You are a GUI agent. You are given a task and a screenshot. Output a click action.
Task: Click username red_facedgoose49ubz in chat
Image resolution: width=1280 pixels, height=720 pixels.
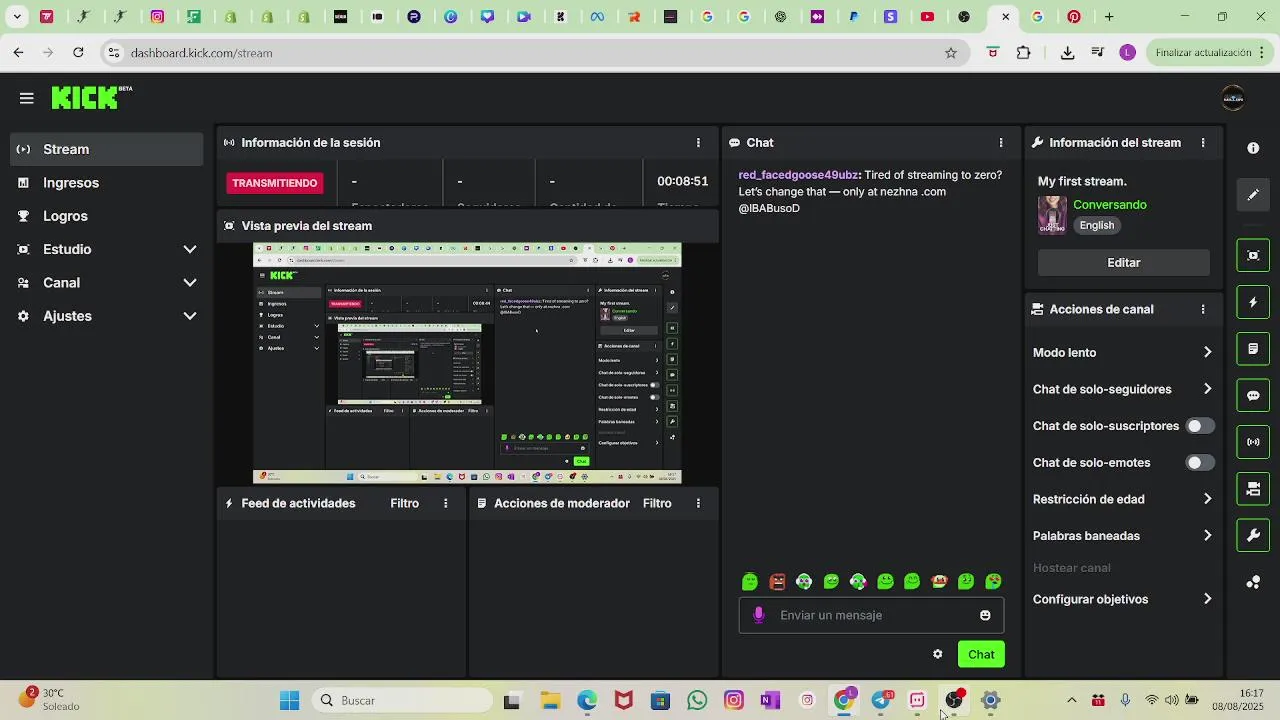798,175
